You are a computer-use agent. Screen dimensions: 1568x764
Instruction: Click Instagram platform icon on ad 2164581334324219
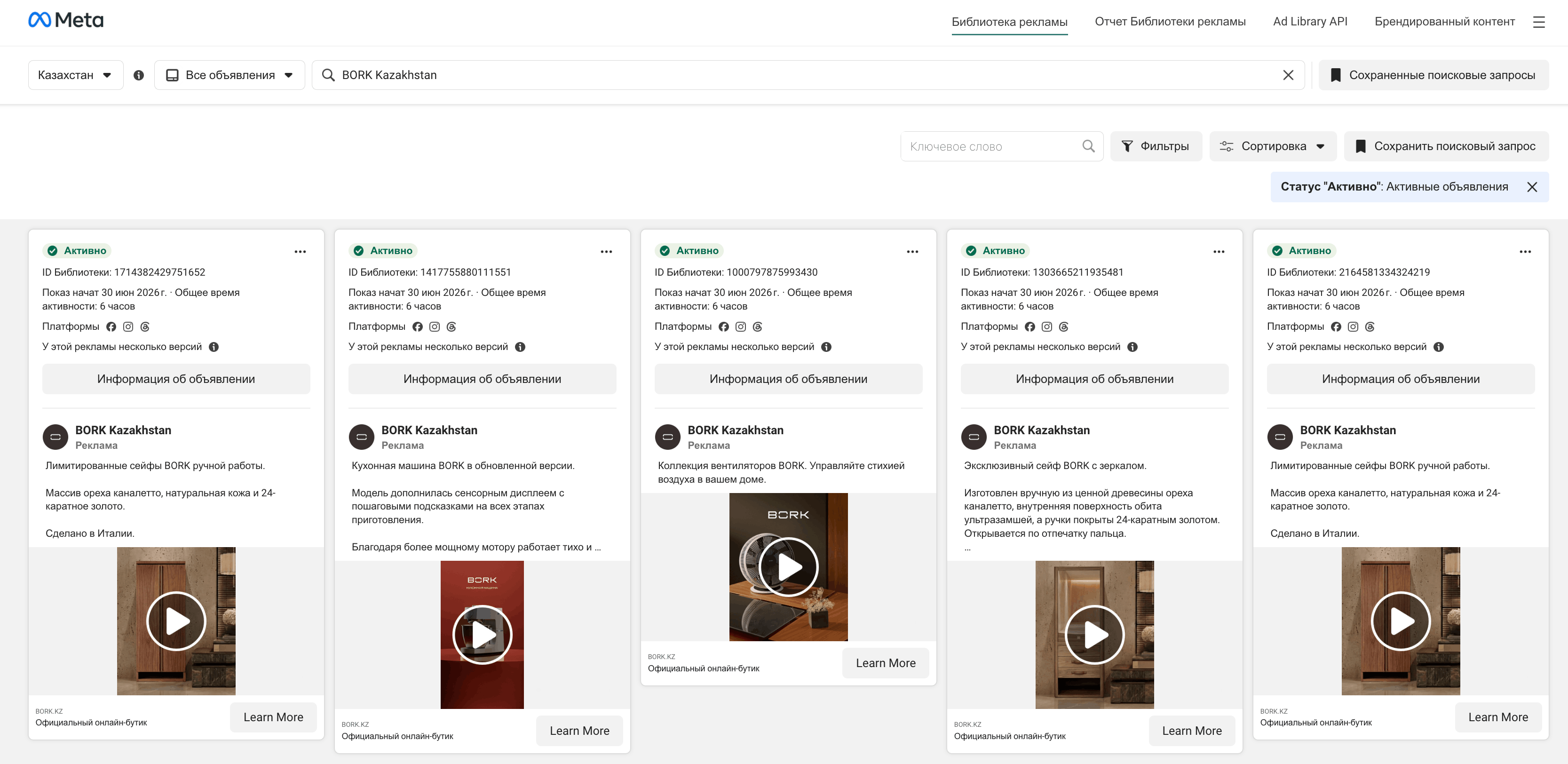[1353, 327]
